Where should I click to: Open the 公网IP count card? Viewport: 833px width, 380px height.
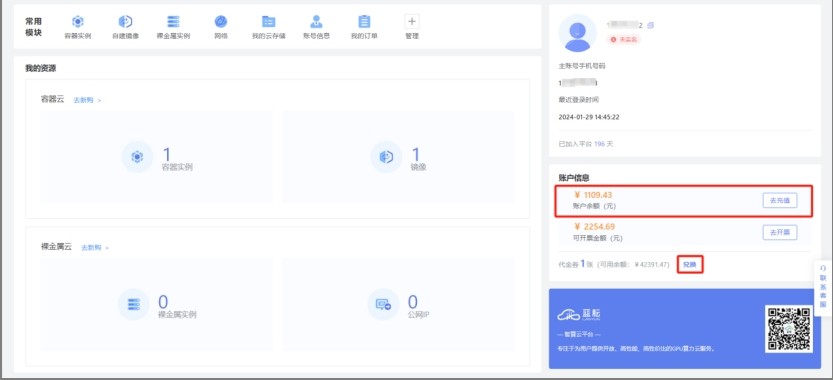398,305
